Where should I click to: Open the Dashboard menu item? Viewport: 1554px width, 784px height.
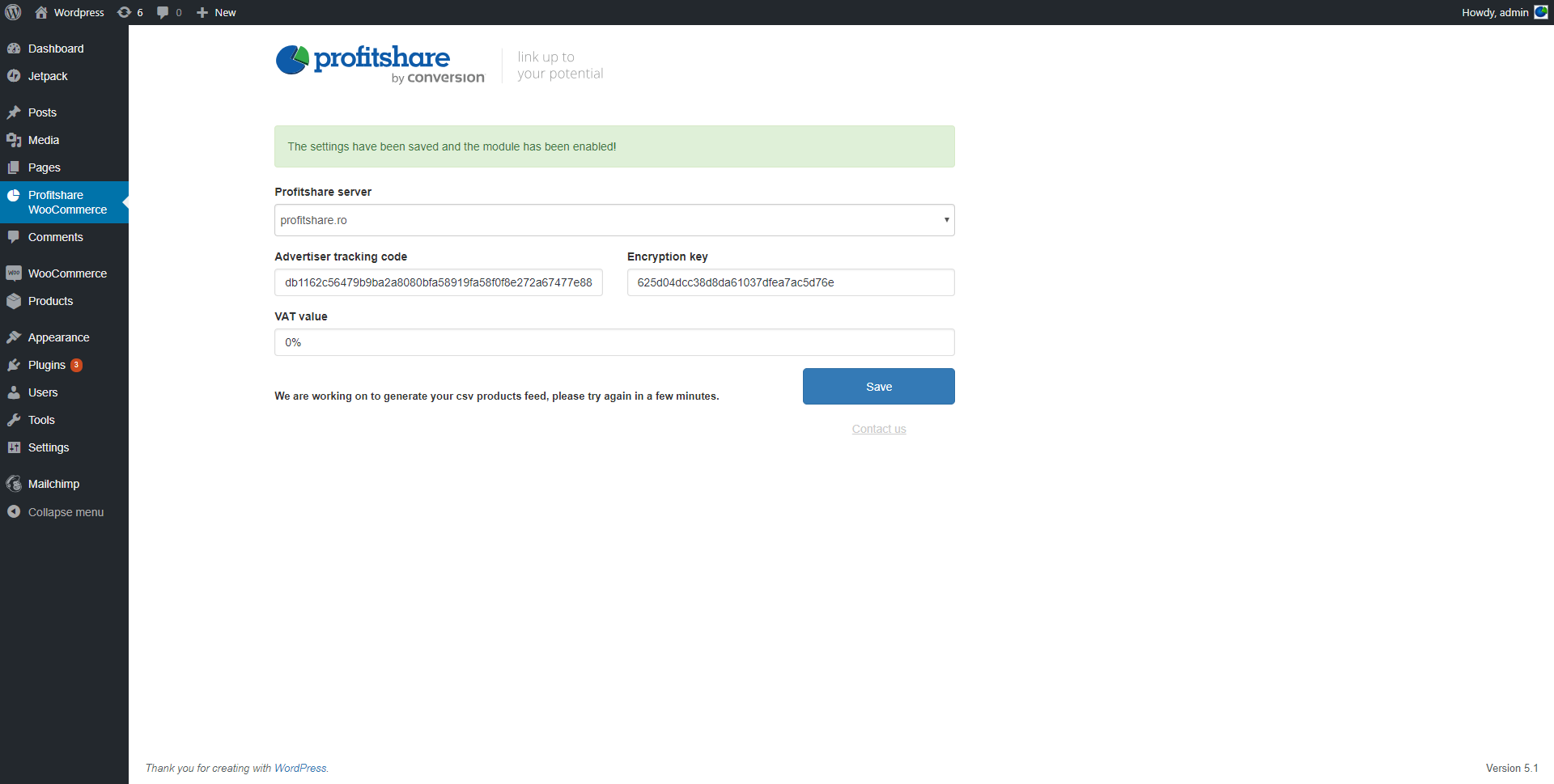pos(56,49)
